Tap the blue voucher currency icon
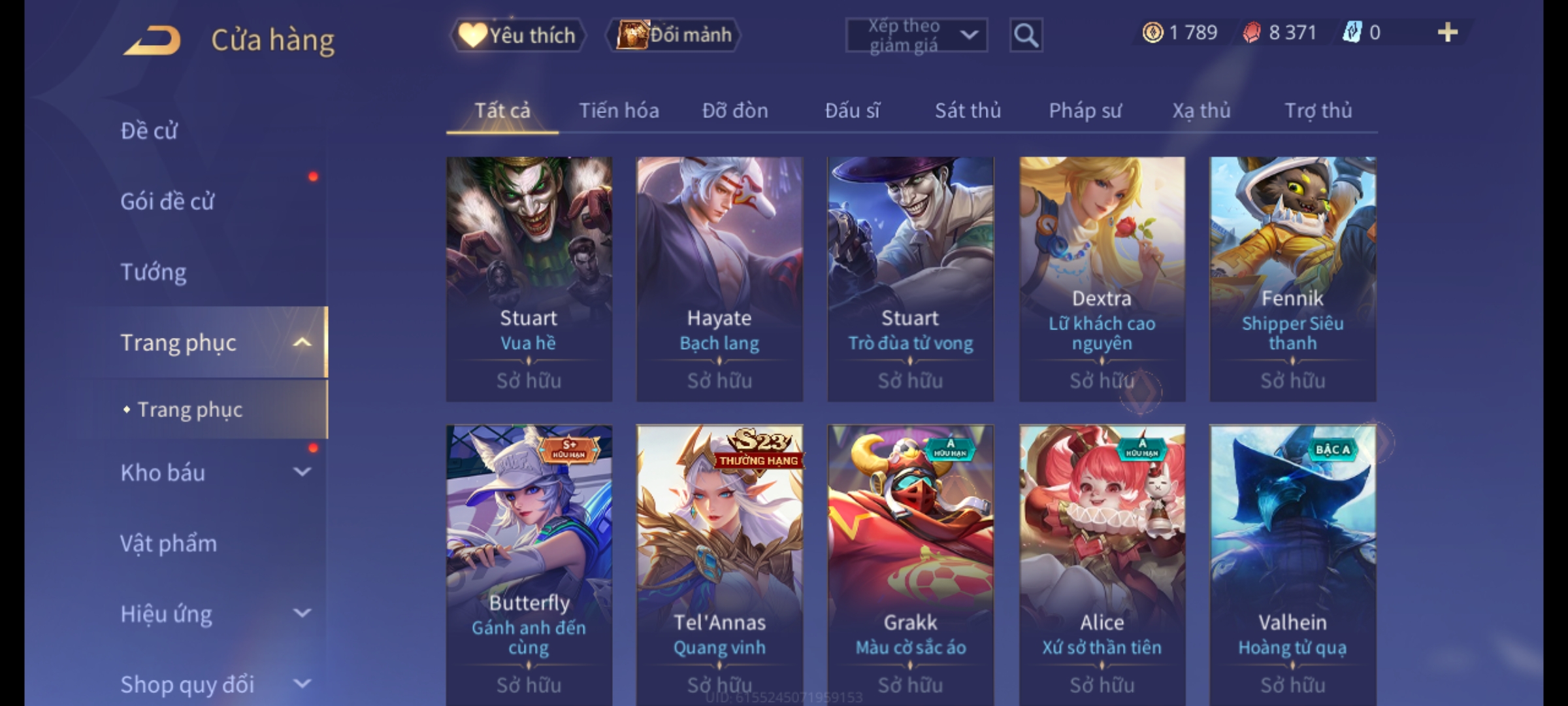Viewport: 1568px width, 706px height. [x=1352, y=33]
